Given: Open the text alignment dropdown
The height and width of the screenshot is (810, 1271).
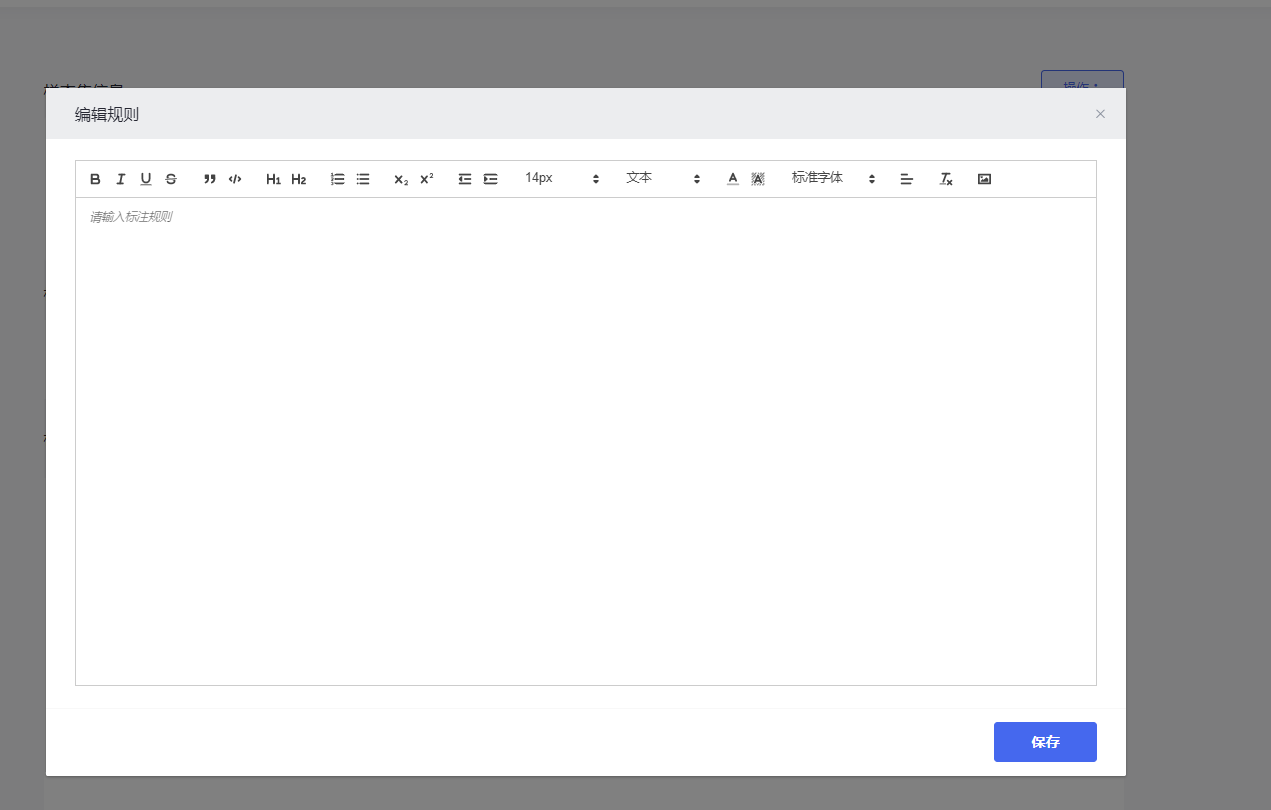Looking at the screenshot, I should [907, 179].
